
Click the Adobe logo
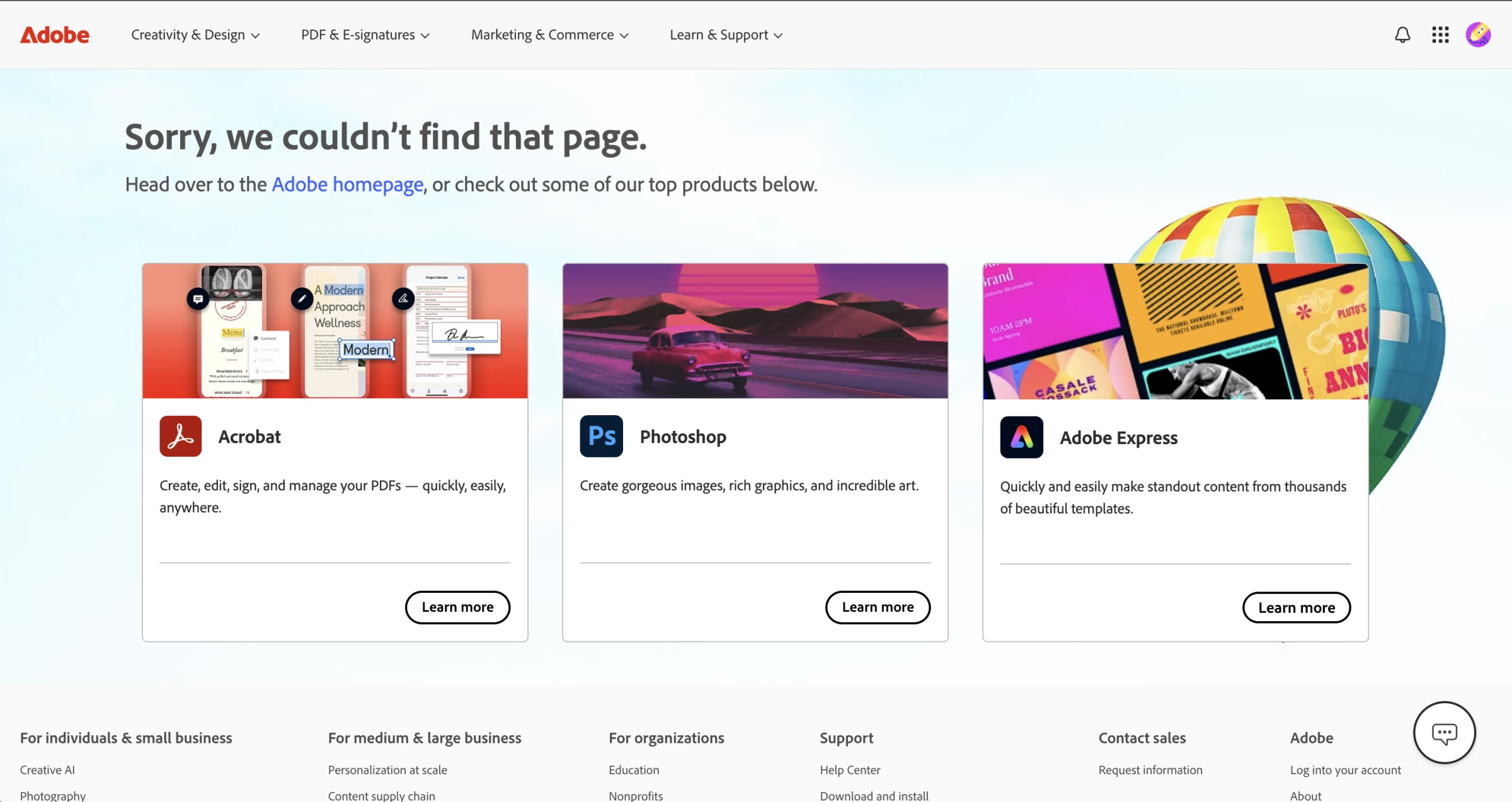tap(55, 35)
